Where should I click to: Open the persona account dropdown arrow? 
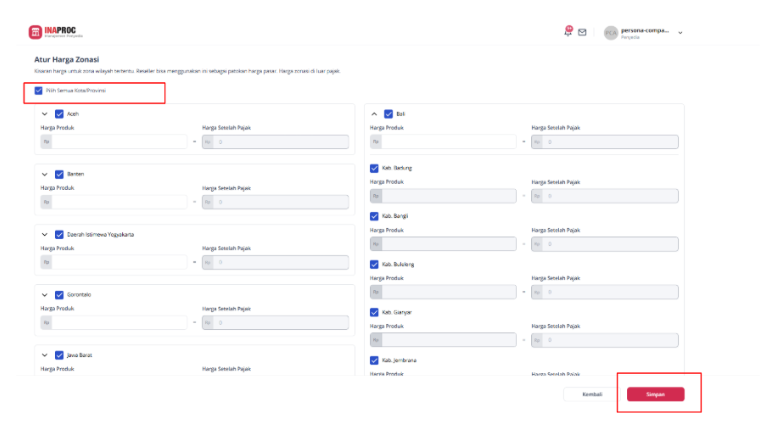click(x=681, y=32)
